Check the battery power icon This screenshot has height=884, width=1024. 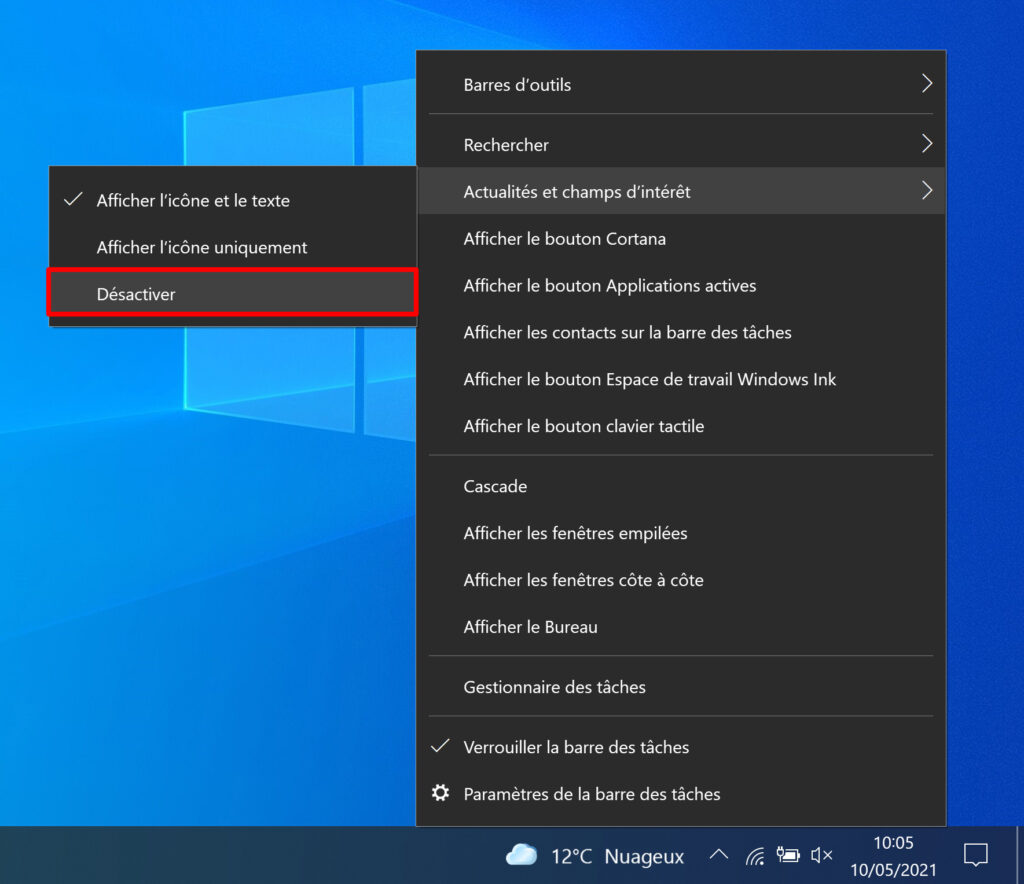tap(788, 854)
